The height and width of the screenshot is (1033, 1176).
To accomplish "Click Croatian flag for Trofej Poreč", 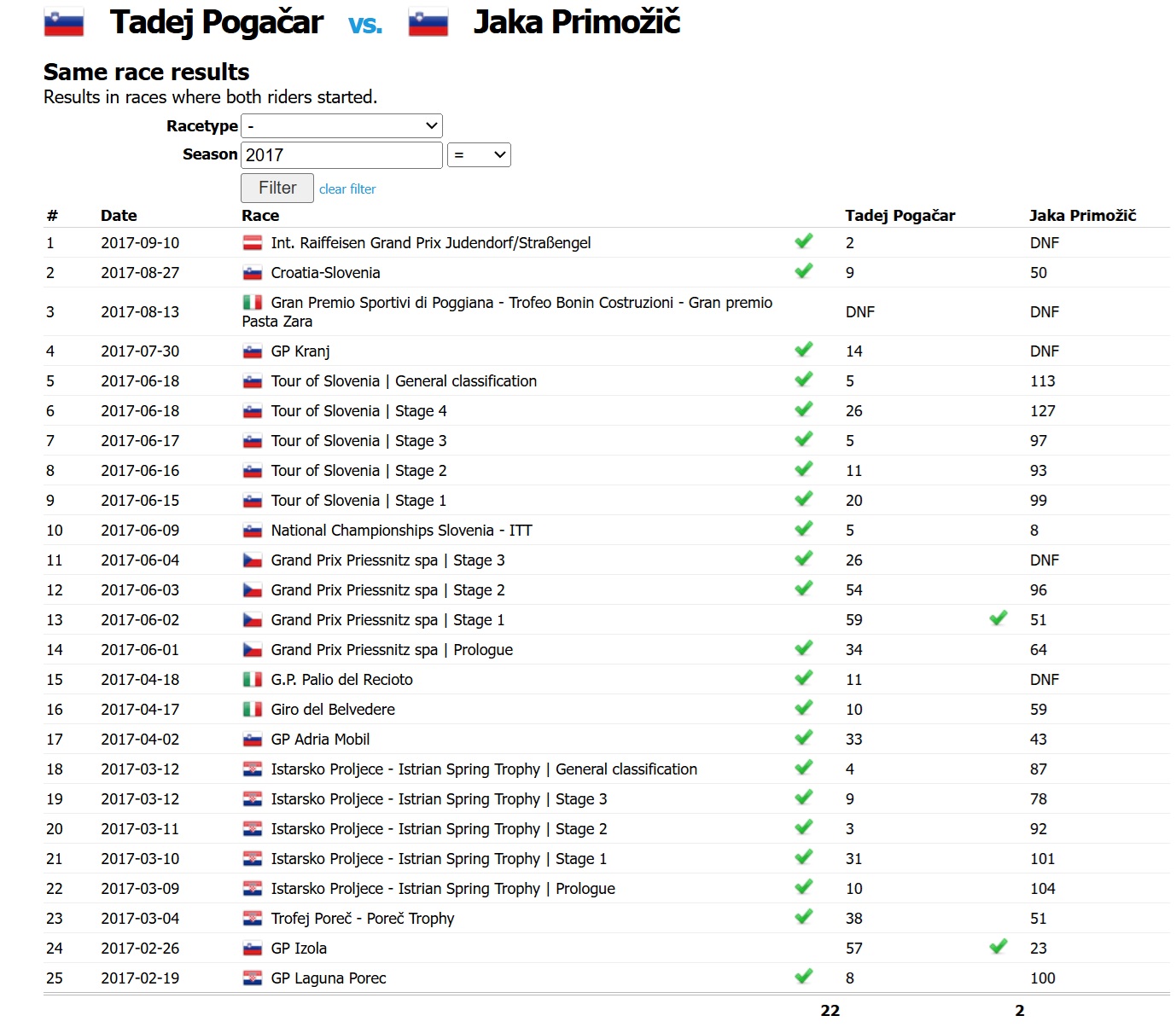I will tap(253, 919).
